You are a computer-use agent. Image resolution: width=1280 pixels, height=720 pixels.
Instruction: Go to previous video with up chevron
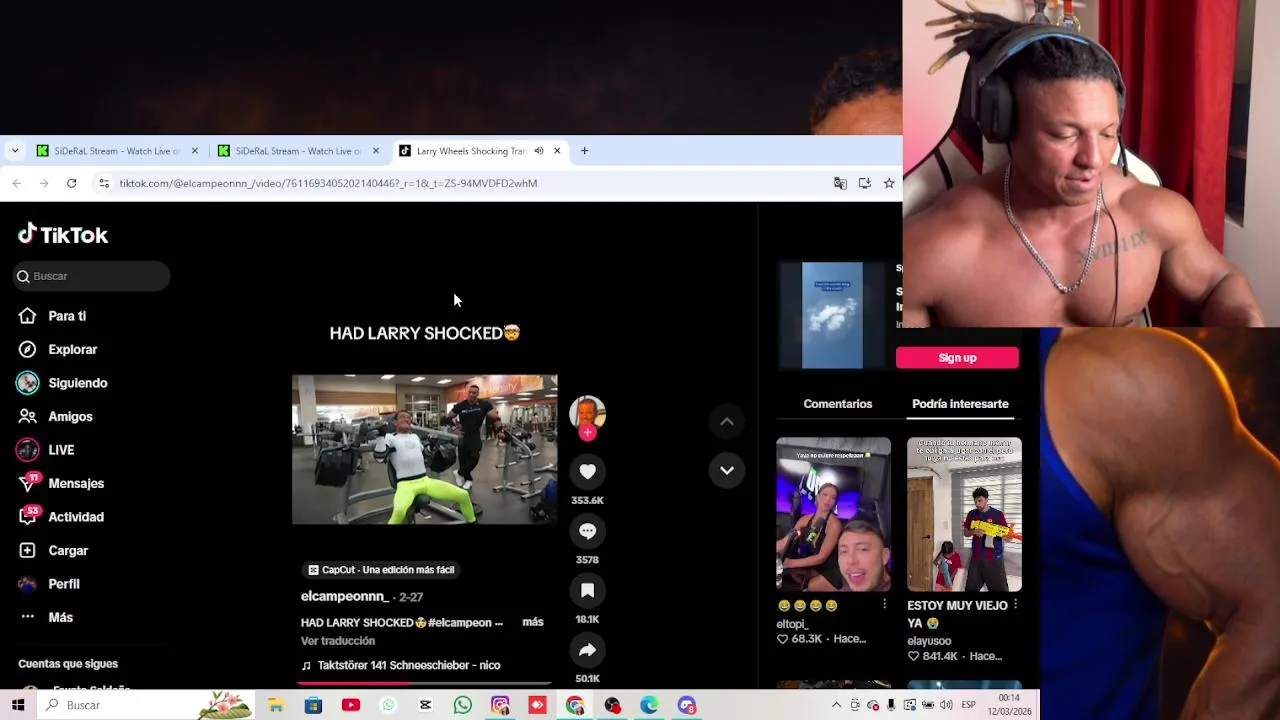coord(727,422)
